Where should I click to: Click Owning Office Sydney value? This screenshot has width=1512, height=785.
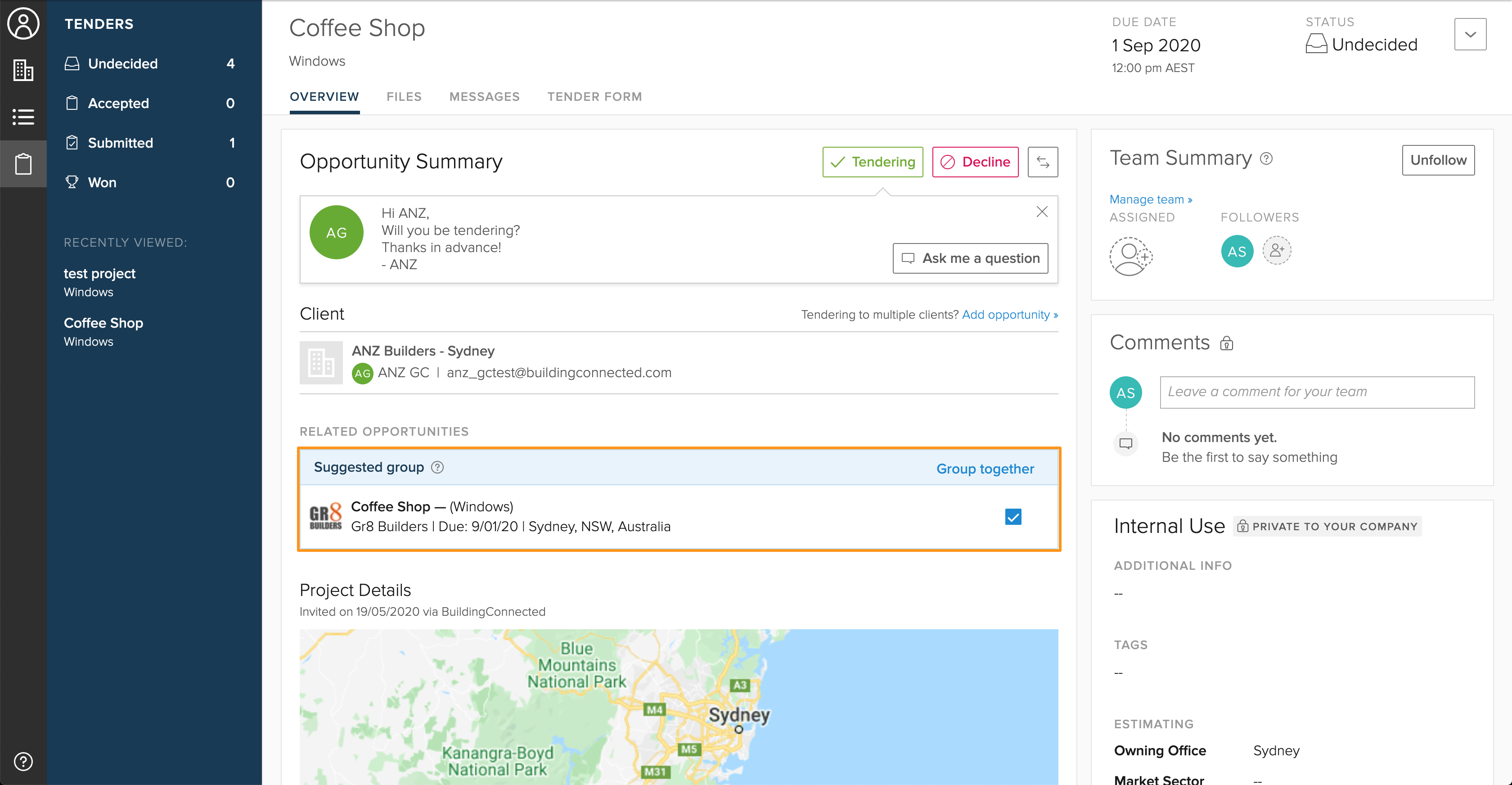[x=1276, y=750]
